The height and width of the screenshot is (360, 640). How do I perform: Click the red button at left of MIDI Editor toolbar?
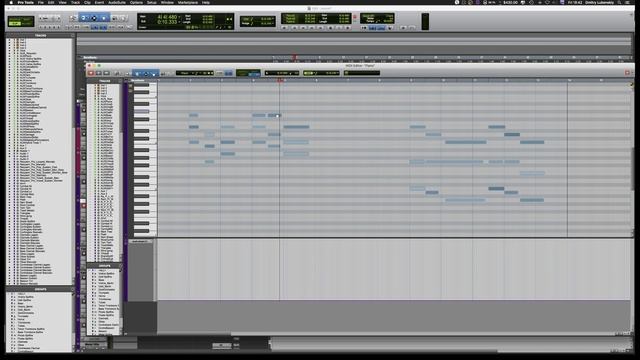[91, 73]
